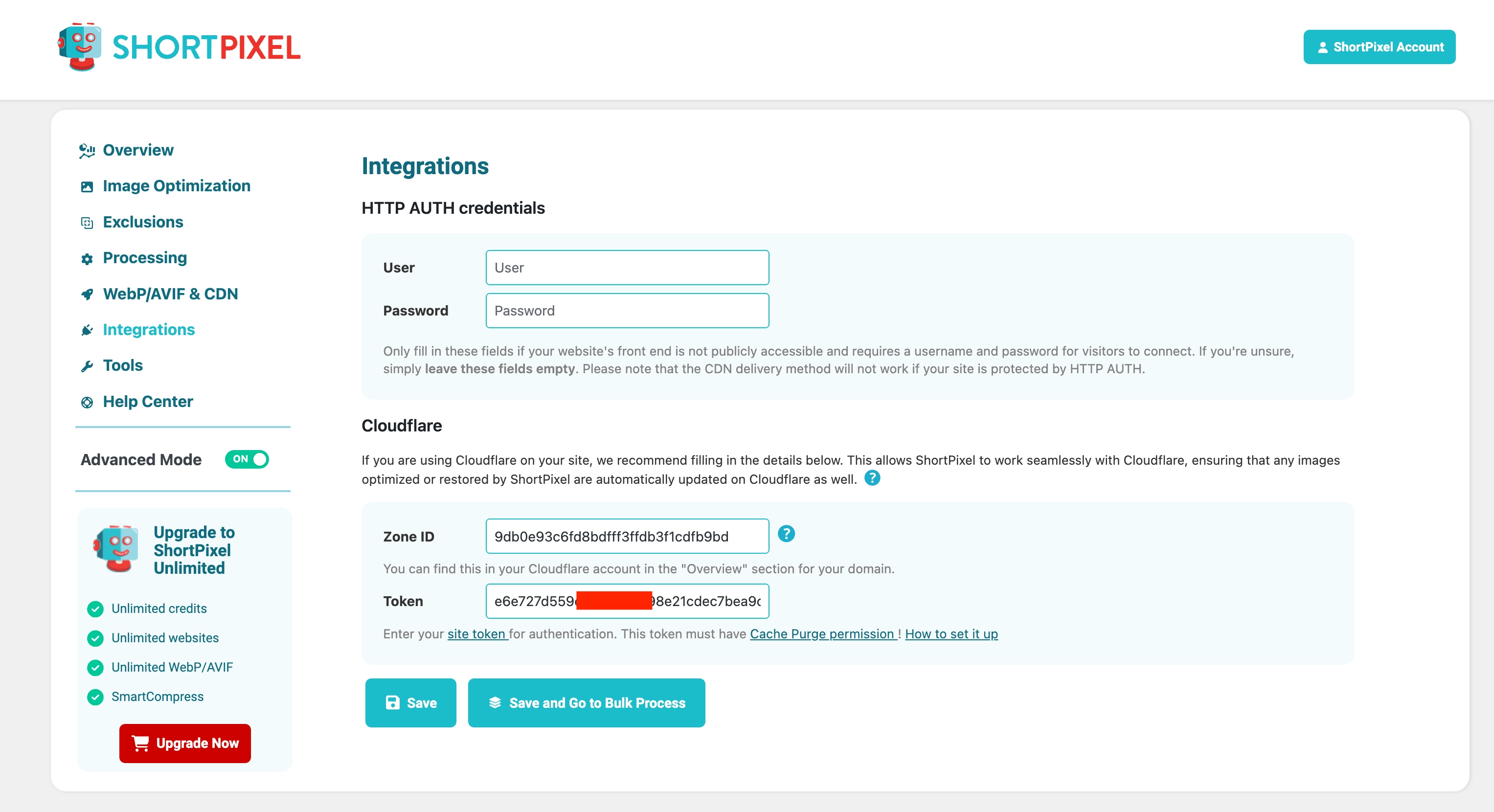Click the Unlimited websites text
Viewport: 1494px width, 812px height.
165,638
